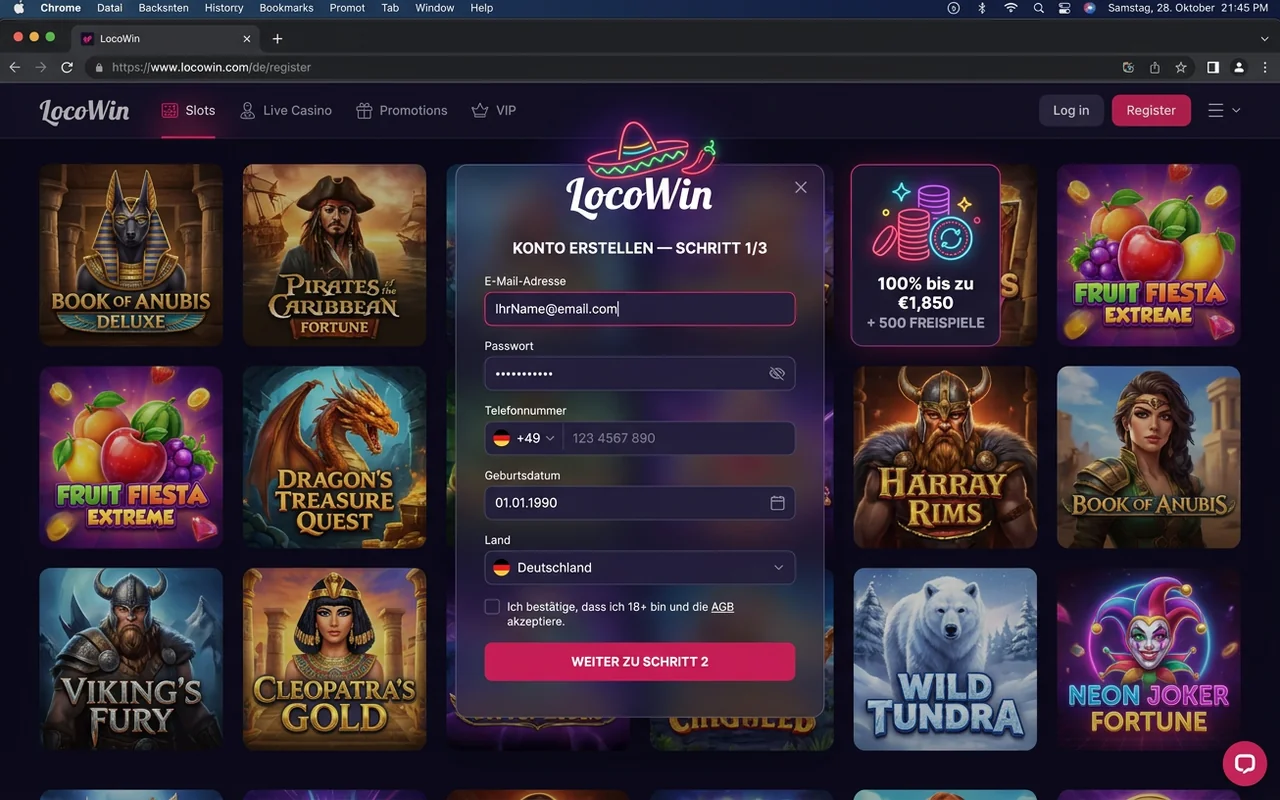Go to Promotions page
Viewport: 1280px width, 800px height.
tap(402, 110)
